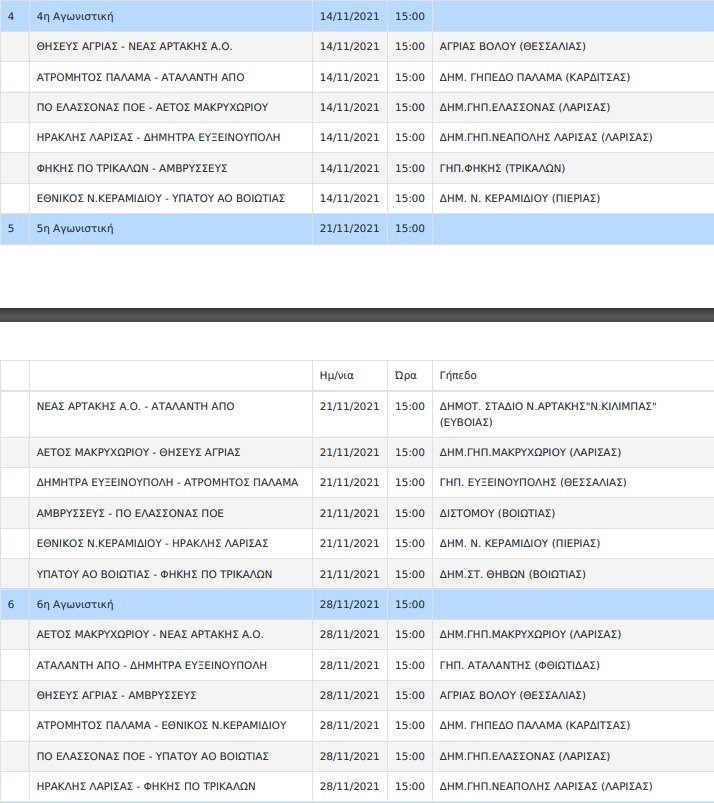
Task: Select the 4η Αγωνιστική header row
Action: [357, 16]
